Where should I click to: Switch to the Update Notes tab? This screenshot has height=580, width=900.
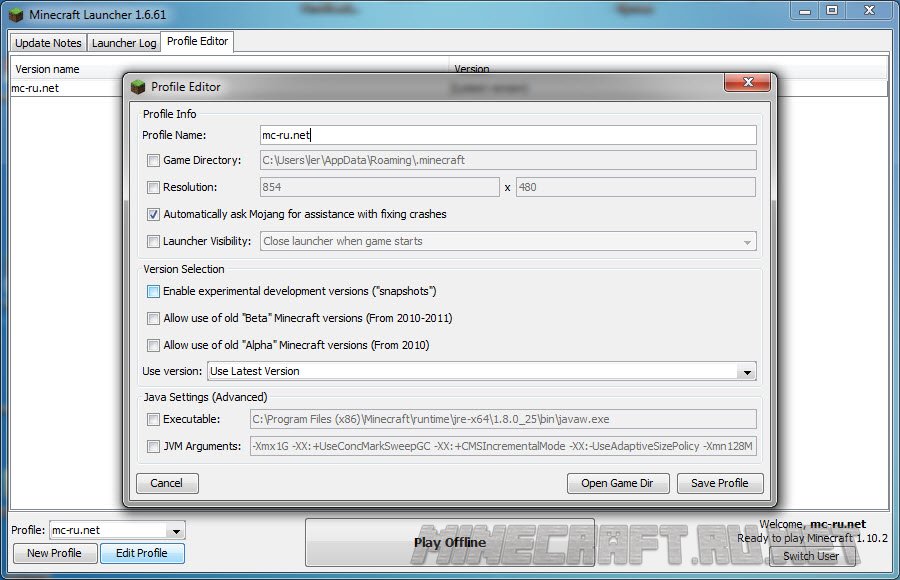(48, 43)
